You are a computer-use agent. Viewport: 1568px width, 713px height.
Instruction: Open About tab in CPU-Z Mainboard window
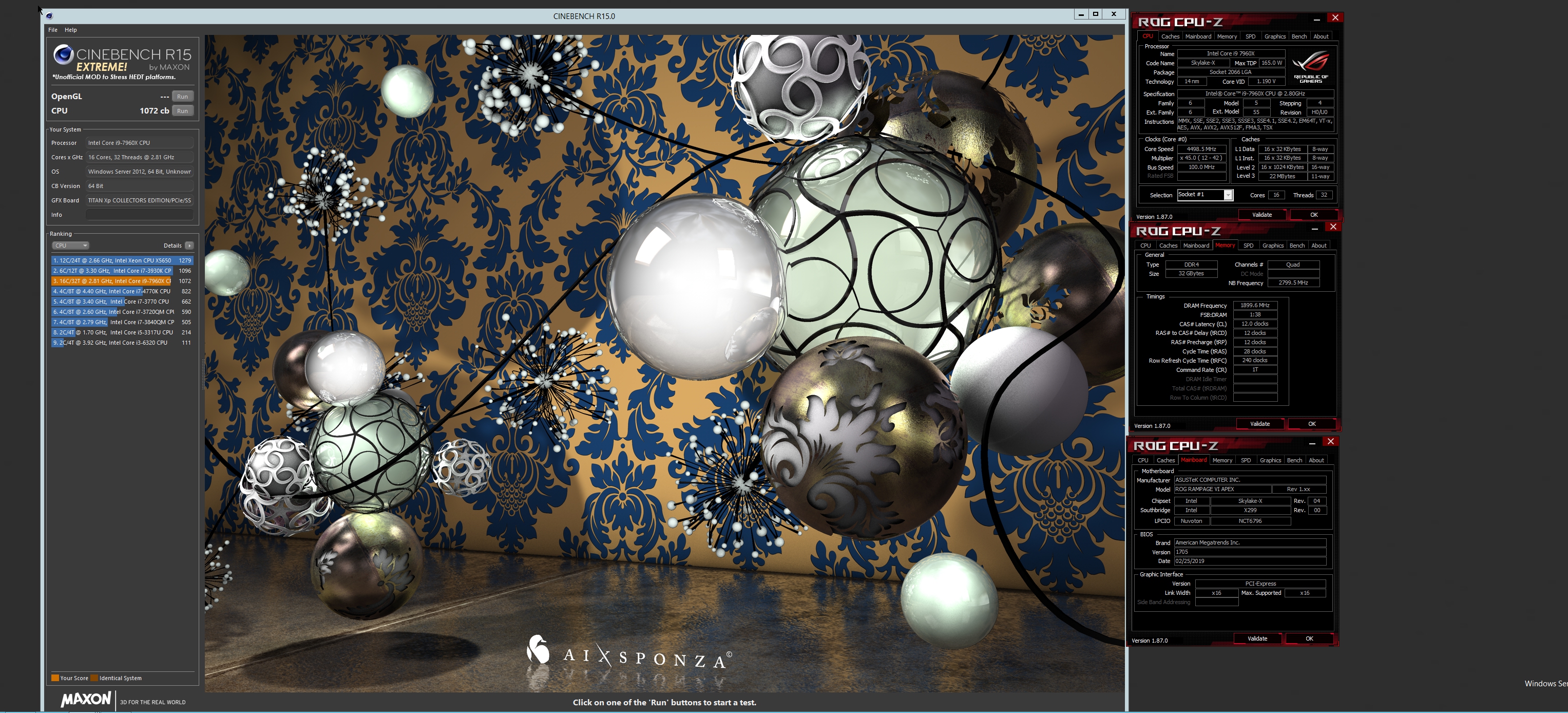(1316, 460)
